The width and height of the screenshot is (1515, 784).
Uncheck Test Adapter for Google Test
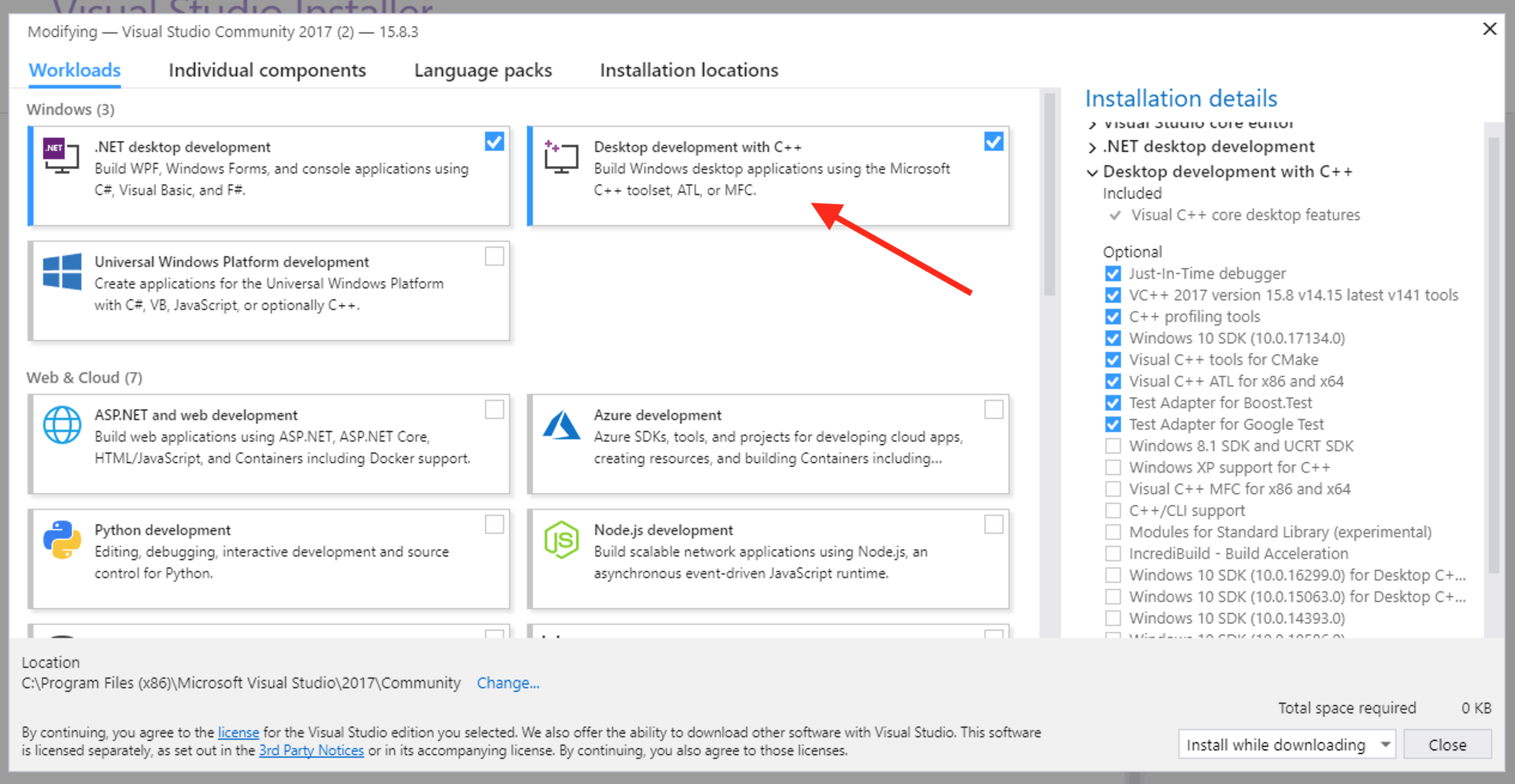click(1113, 424)
